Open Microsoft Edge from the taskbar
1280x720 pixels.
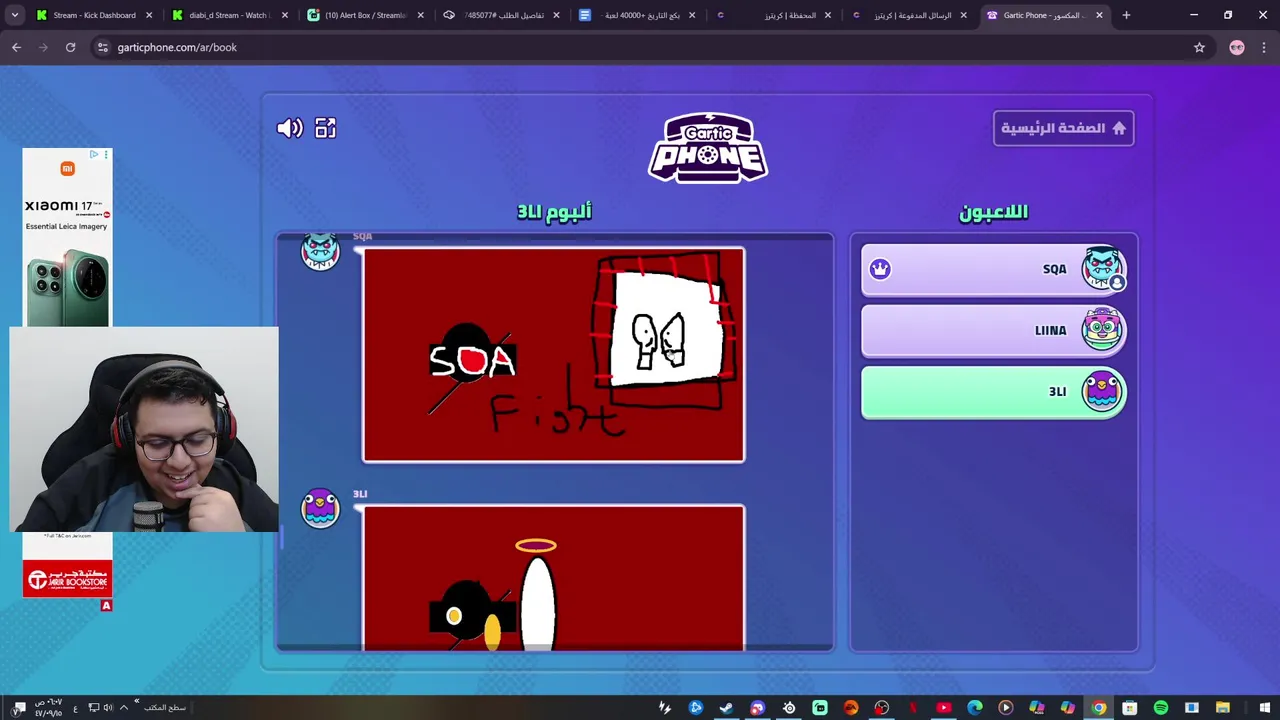coord(975,708)
